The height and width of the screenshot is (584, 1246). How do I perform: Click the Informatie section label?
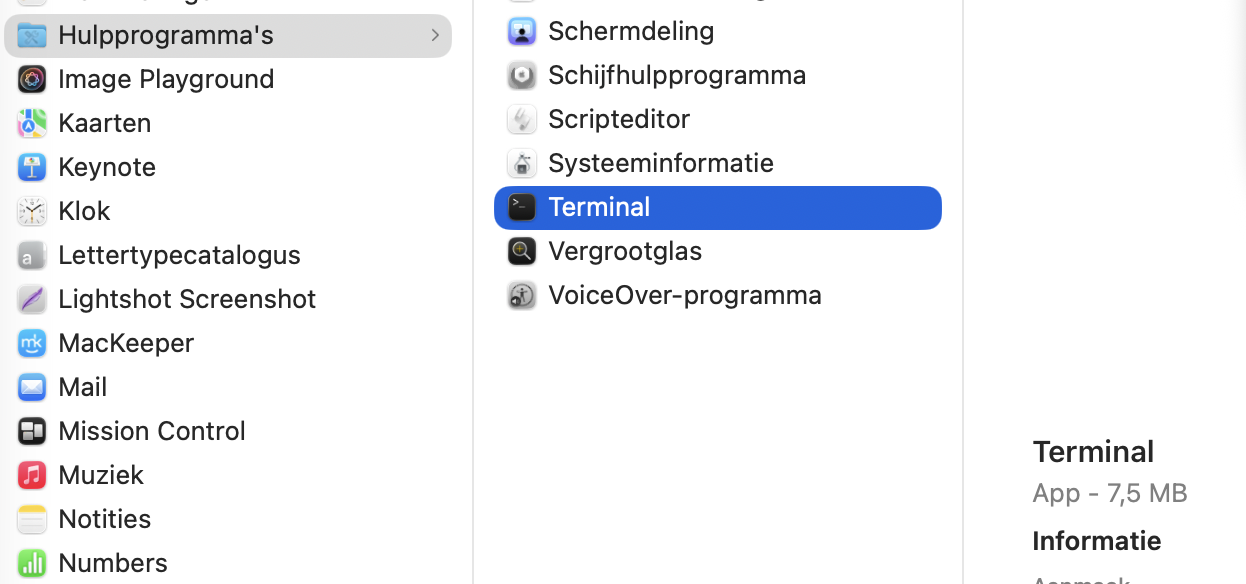pos(1096,540)
